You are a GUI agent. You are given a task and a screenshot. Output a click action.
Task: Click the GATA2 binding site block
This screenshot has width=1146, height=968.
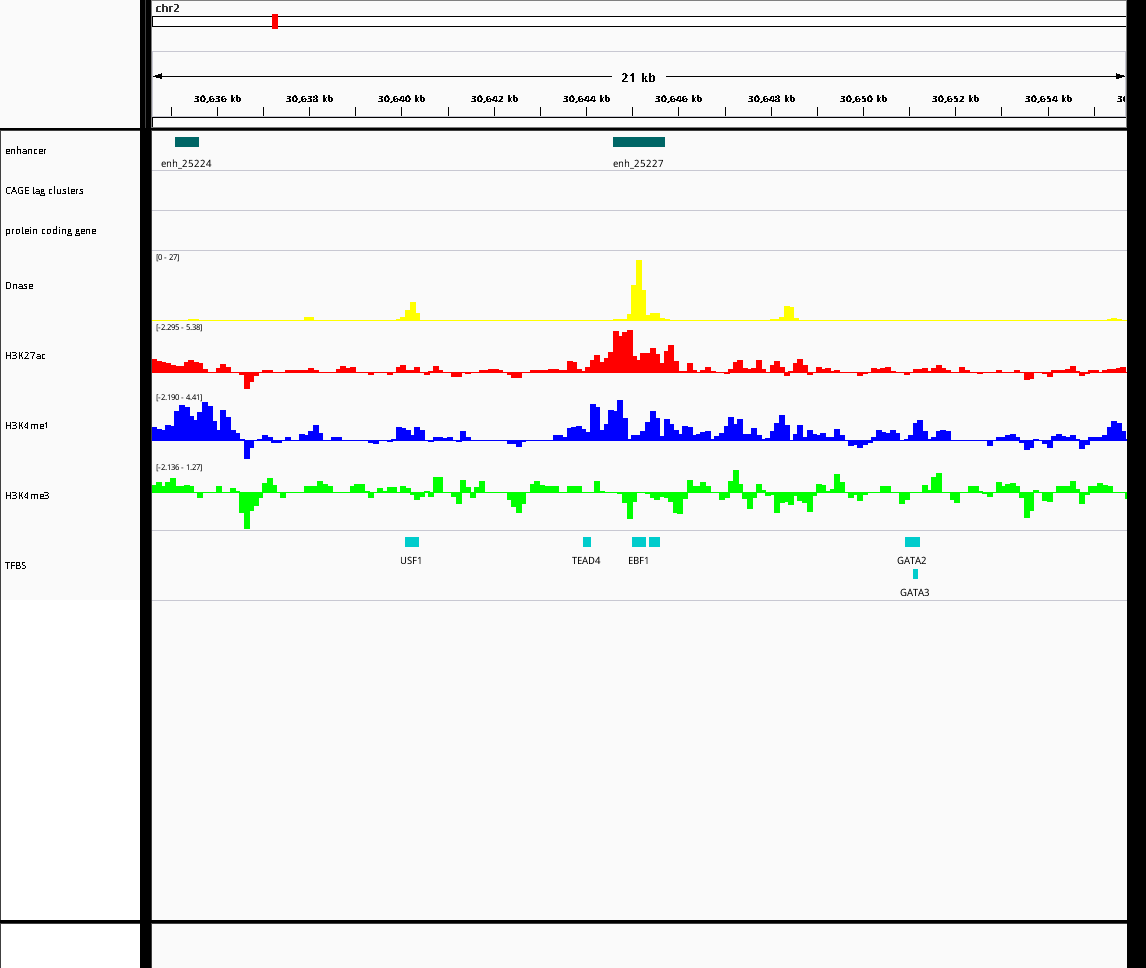point(912,542)
